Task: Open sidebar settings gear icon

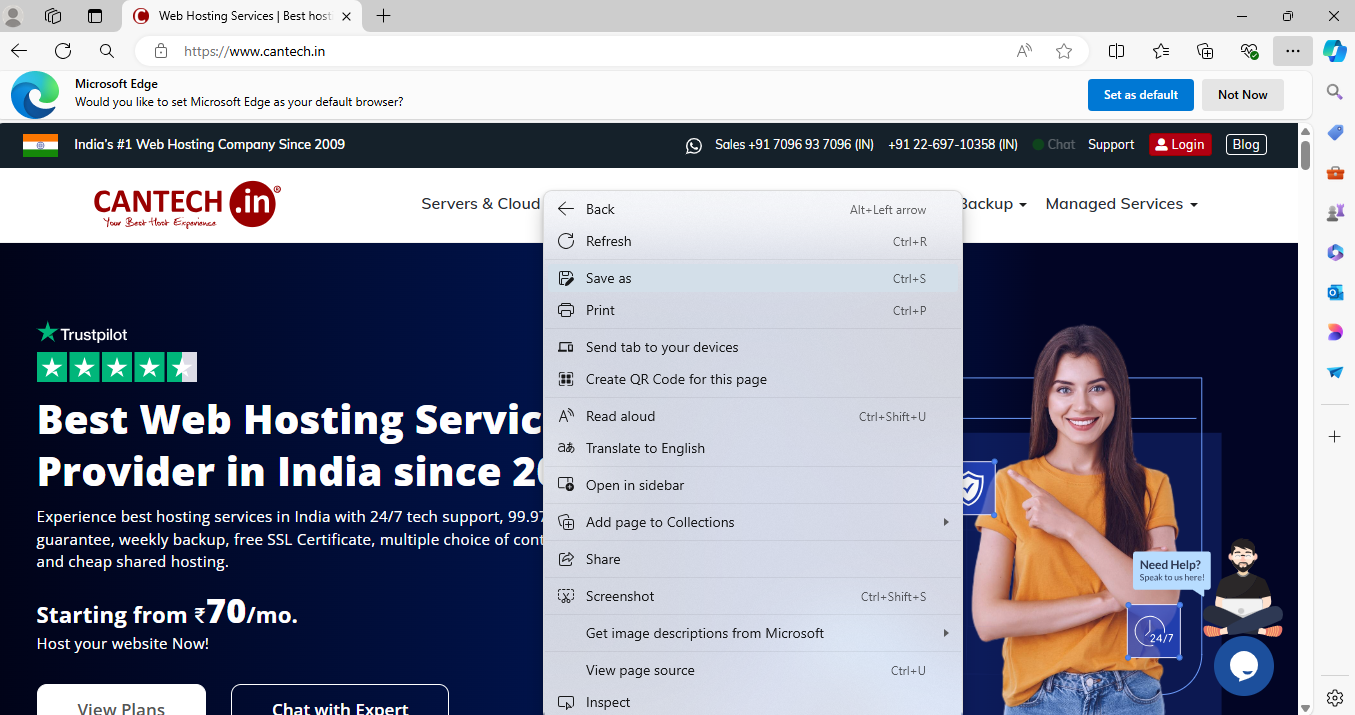Action: coord(1335,697)
